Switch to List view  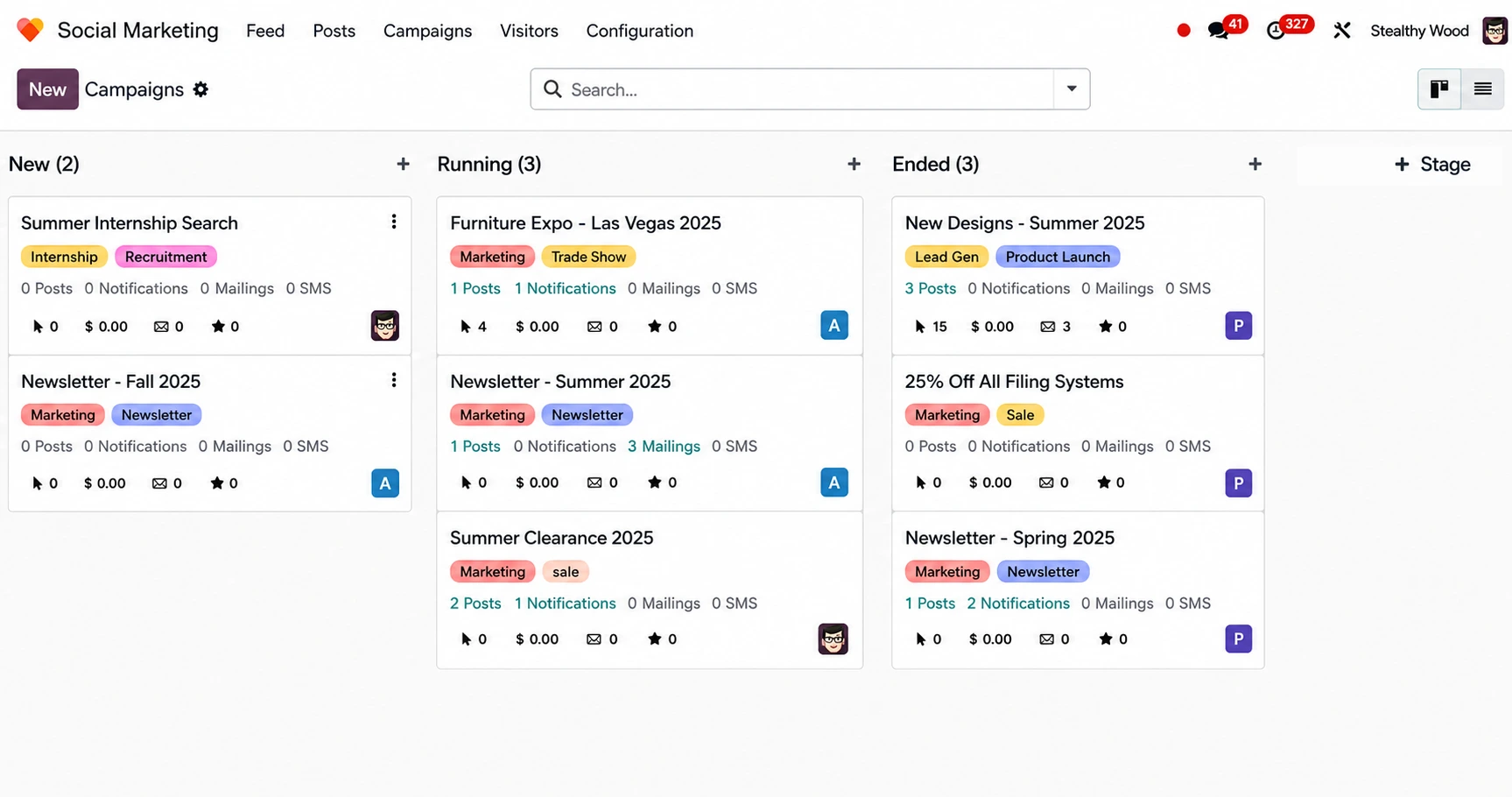1482,88
